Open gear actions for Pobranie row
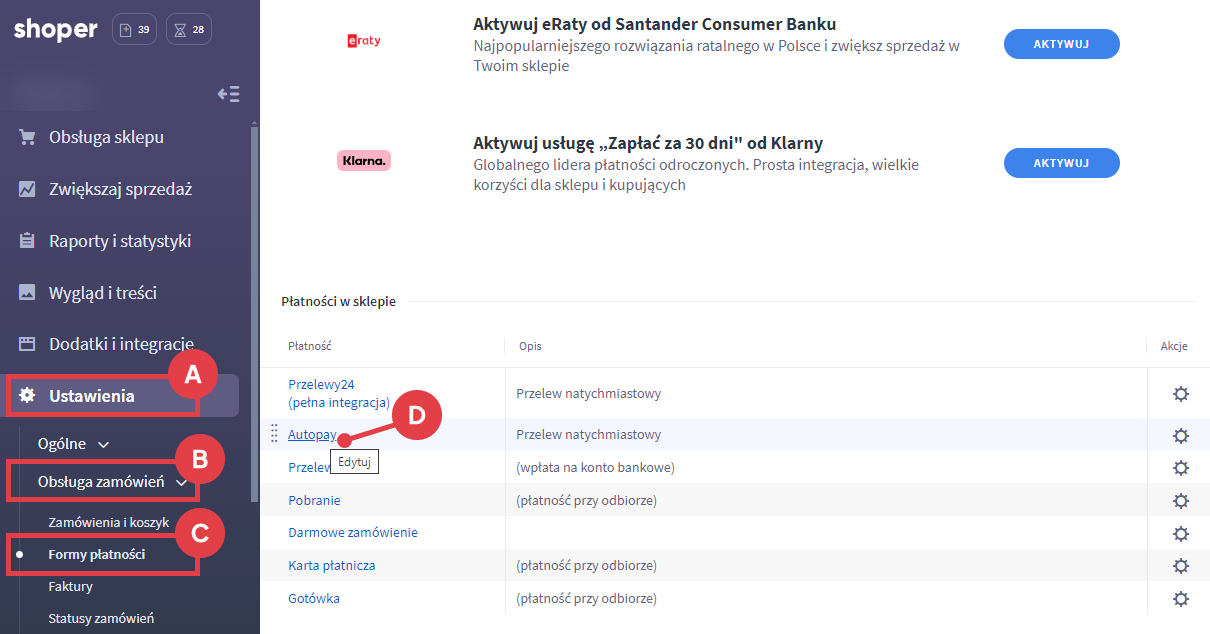This screenshot has height=634, width=1210. point(1181,500)
